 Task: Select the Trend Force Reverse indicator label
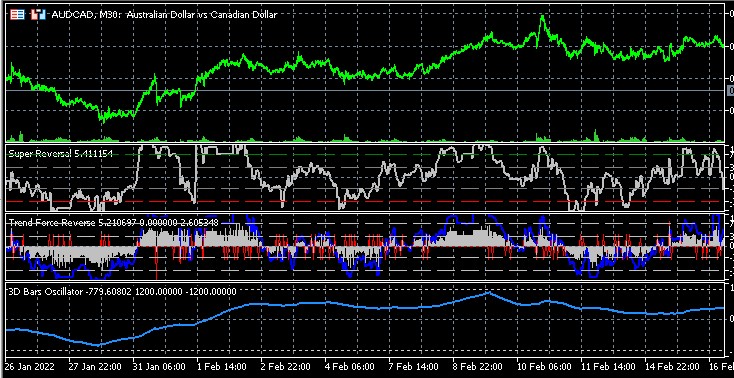point(114,222)
